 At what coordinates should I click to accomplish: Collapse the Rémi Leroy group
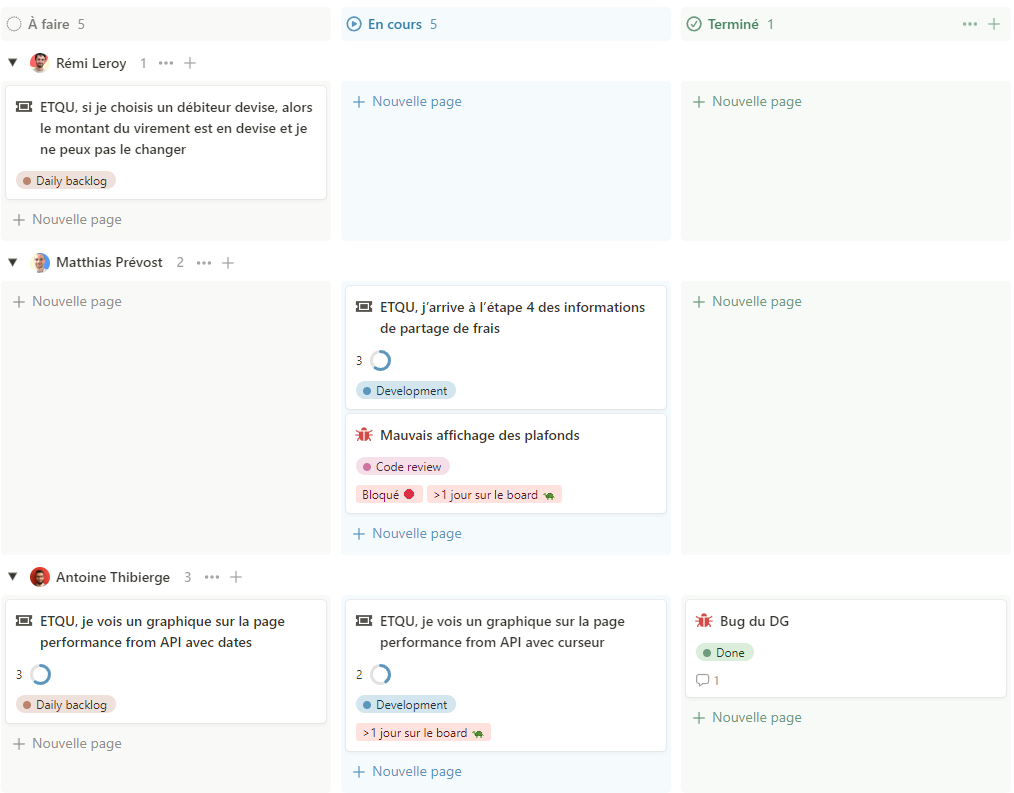[x=13, y=63]
